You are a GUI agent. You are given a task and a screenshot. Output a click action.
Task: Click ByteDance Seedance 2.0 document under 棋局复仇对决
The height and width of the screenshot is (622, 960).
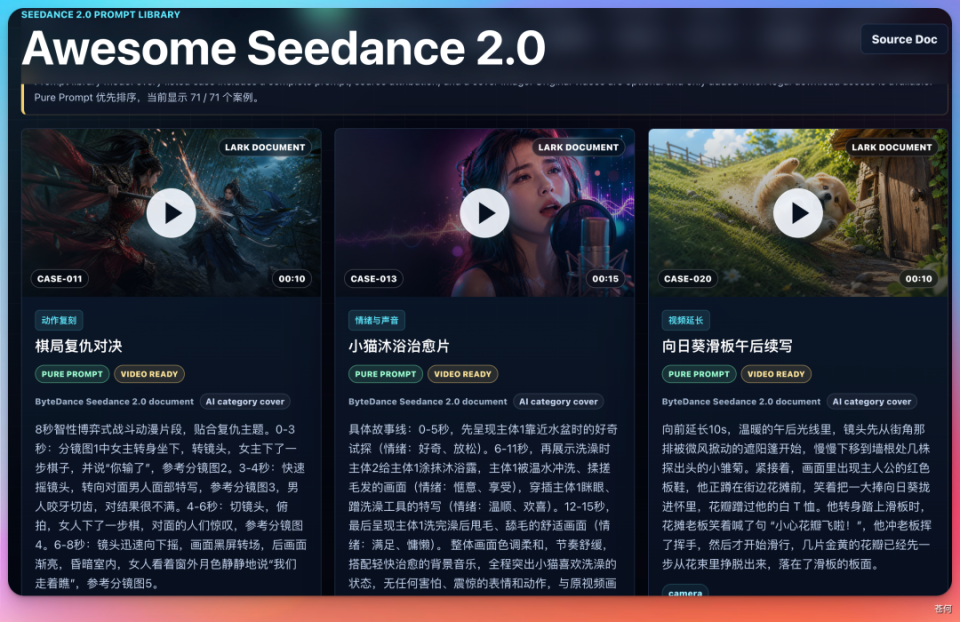coord(114,402)
